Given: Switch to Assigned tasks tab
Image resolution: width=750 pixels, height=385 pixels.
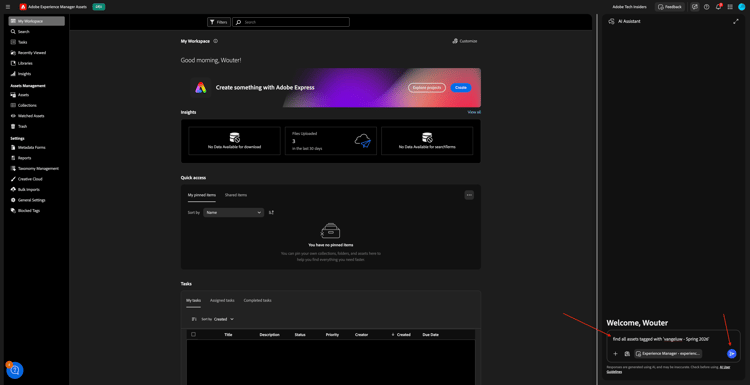Looking at the screenshot, I should [x=222, y=300].
